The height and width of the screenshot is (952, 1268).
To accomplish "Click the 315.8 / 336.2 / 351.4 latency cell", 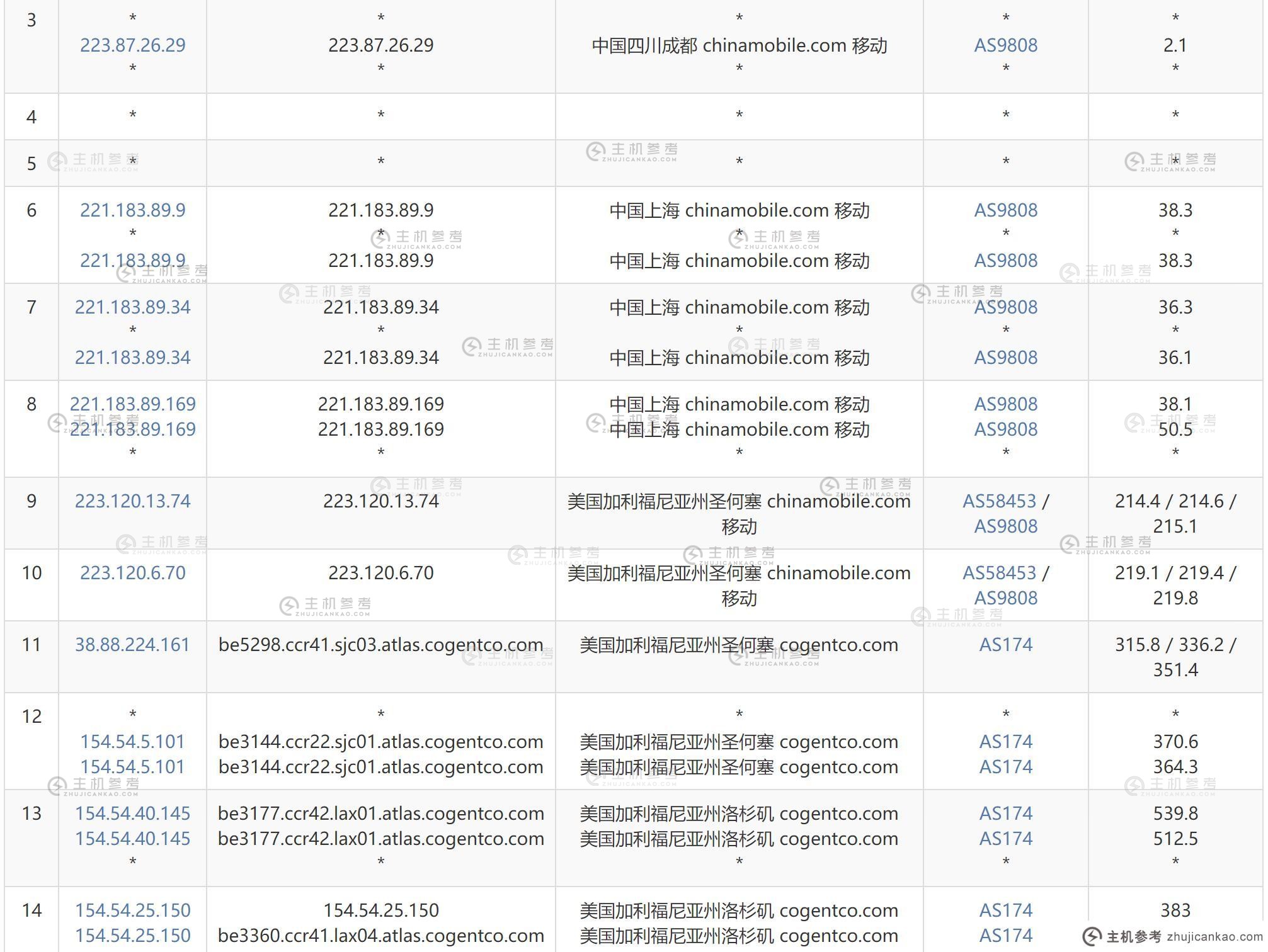I will (x=1175, y=657).
